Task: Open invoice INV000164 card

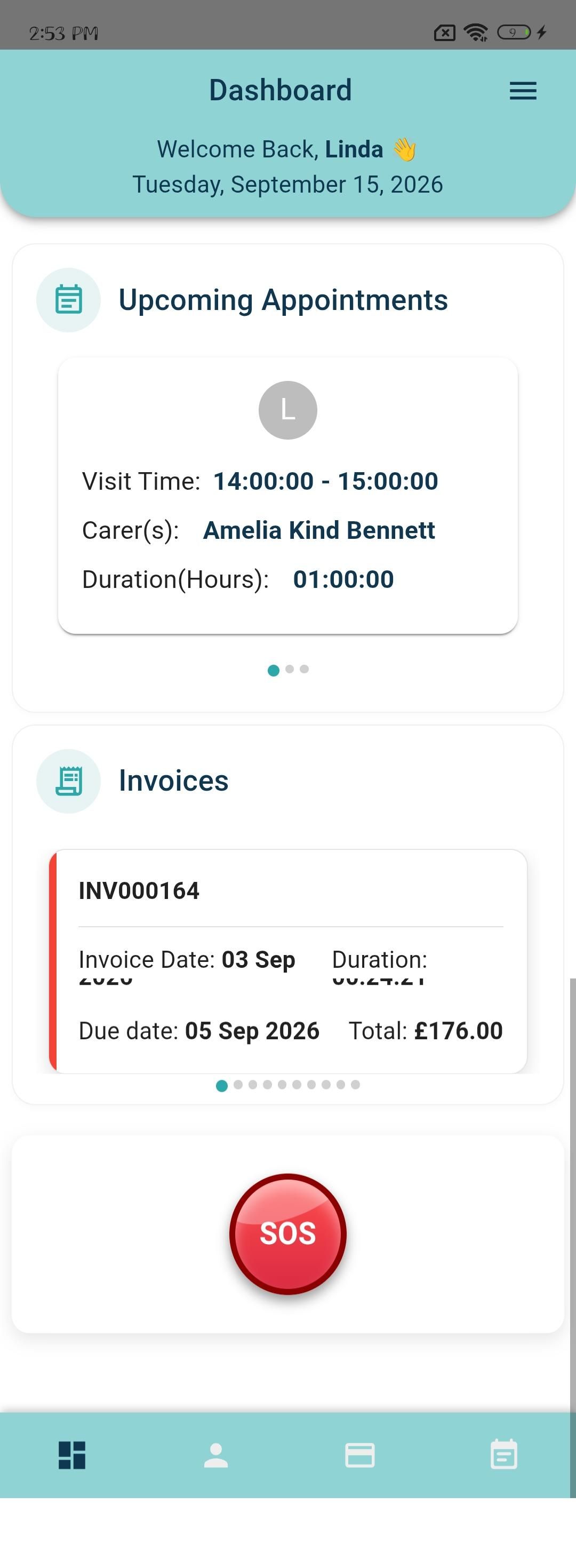Action: [x=287, y=961]
